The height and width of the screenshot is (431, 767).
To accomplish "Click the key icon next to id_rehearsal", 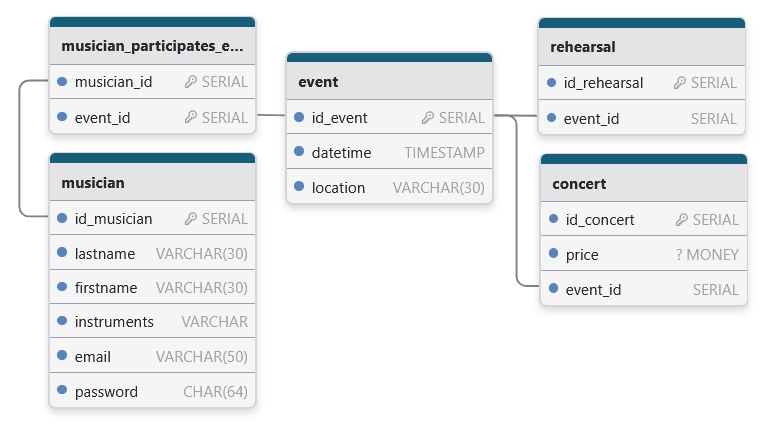I will 680,83.
